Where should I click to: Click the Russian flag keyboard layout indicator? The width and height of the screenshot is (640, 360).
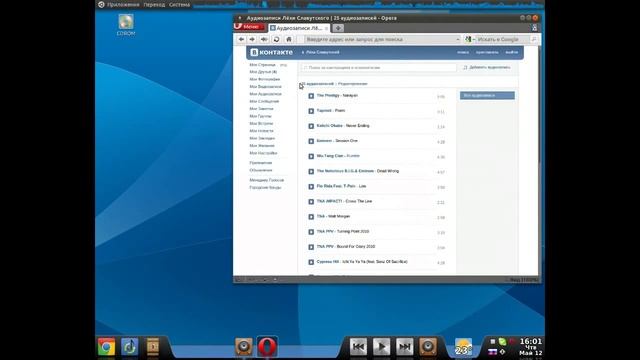493,352
